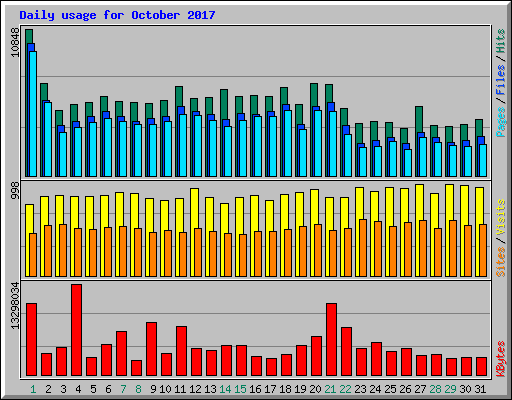Click day 1 on the x-axis
This screenshot has height=400, width=512.
pyautogui.click(x=33, y=389)
